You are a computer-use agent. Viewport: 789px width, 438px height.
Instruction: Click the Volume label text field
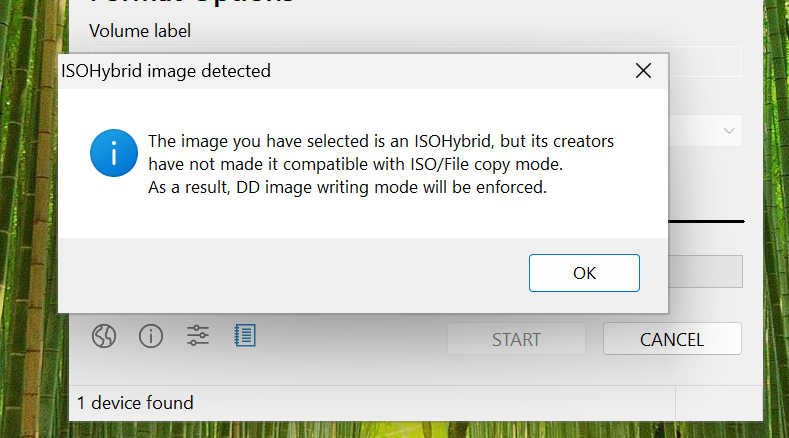pyautogui.click(x=705, y=61)
